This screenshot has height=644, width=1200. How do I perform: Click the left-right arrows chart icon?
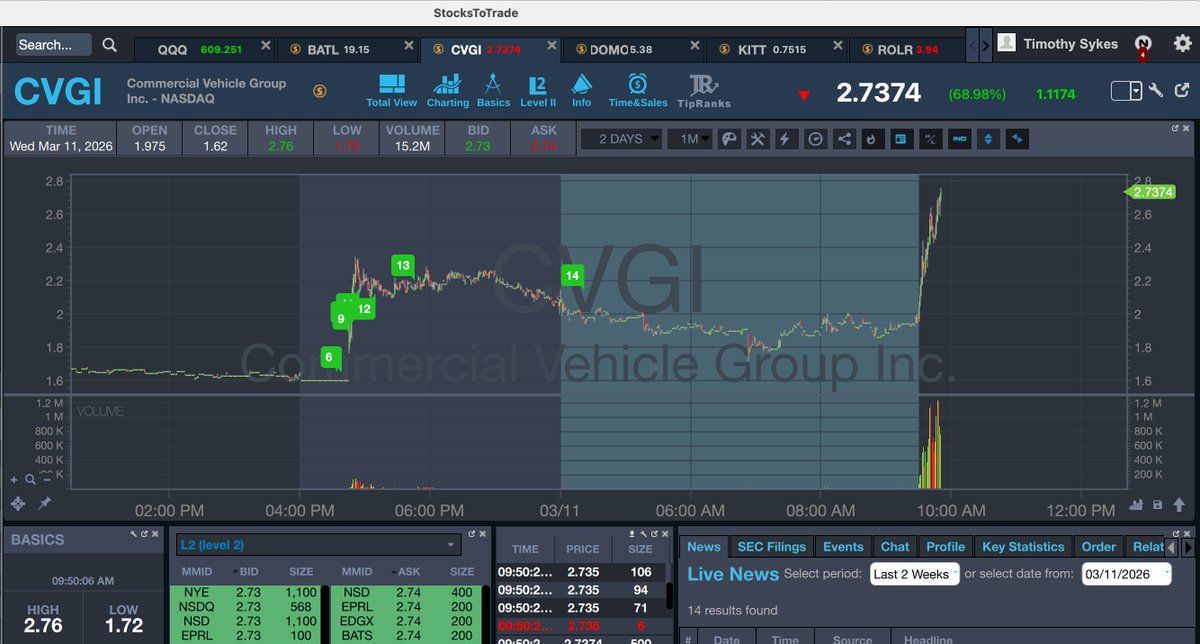pos(1018,139)
